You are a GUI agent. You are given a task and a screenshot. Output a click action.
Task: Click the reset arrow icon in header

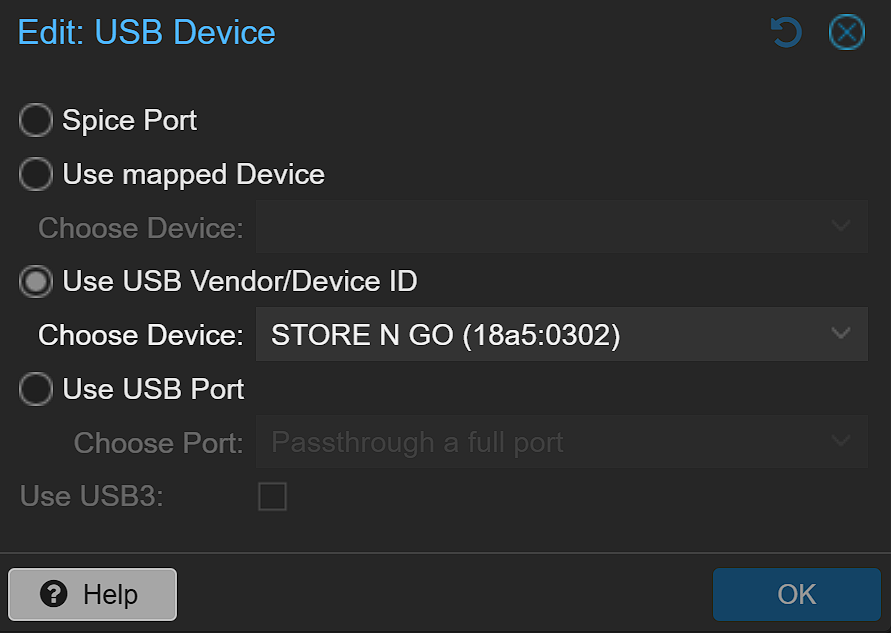(x=786, y=33)
